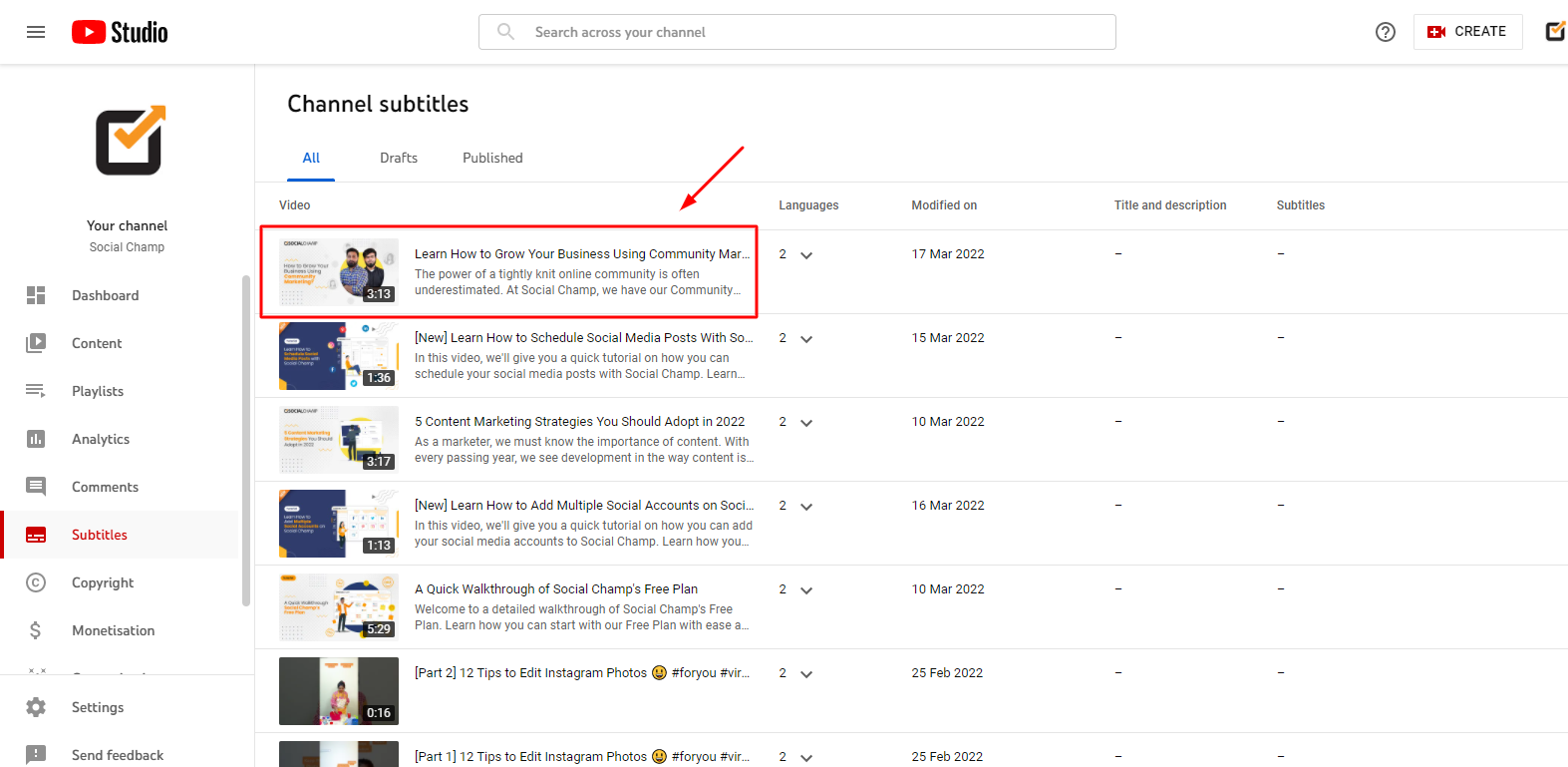Click the Dashboard icon in the sidebar
Viewport: 1568px width, 767px height.
[36, 295]
